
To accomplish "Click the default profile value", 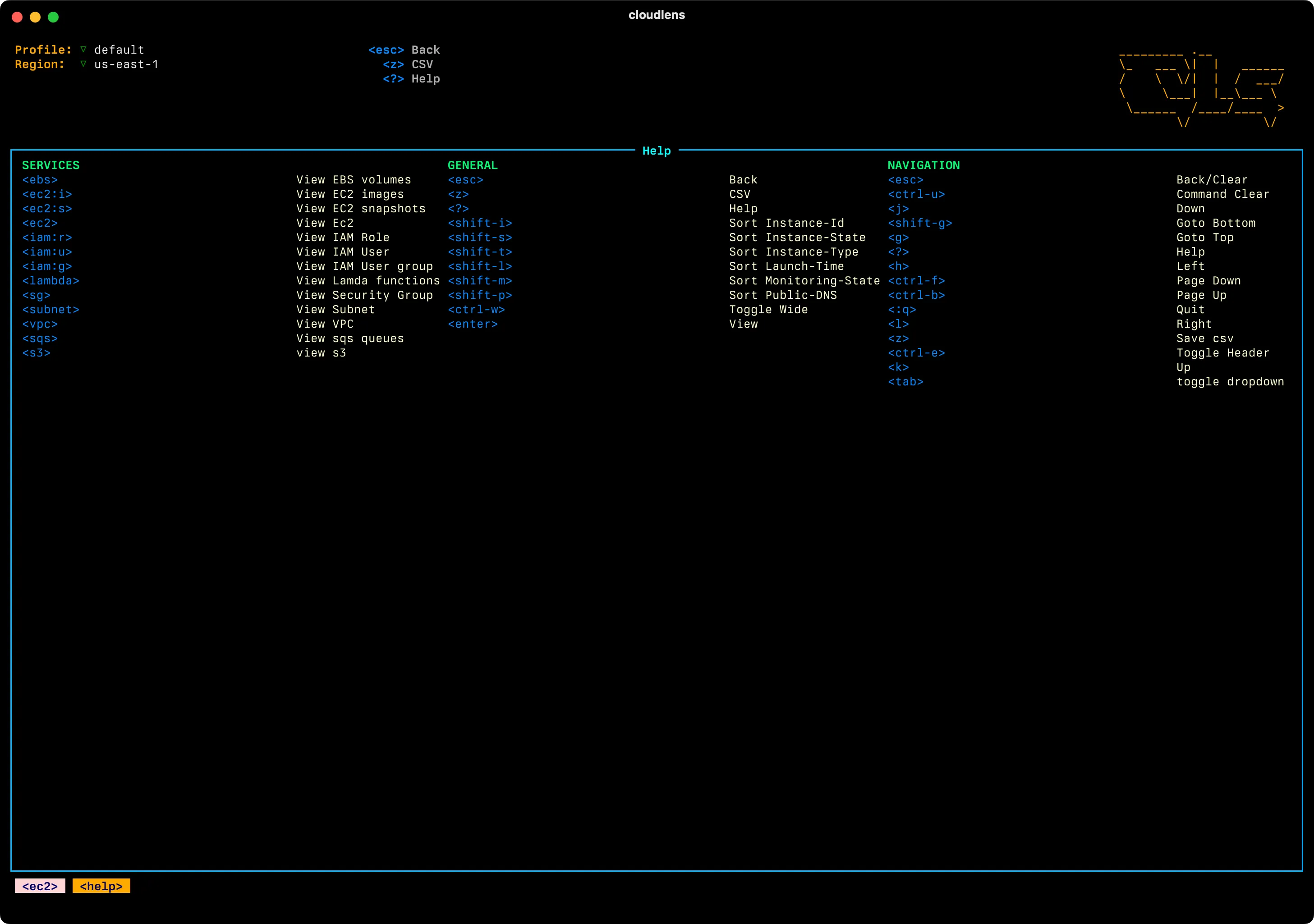I will point(119,50).
